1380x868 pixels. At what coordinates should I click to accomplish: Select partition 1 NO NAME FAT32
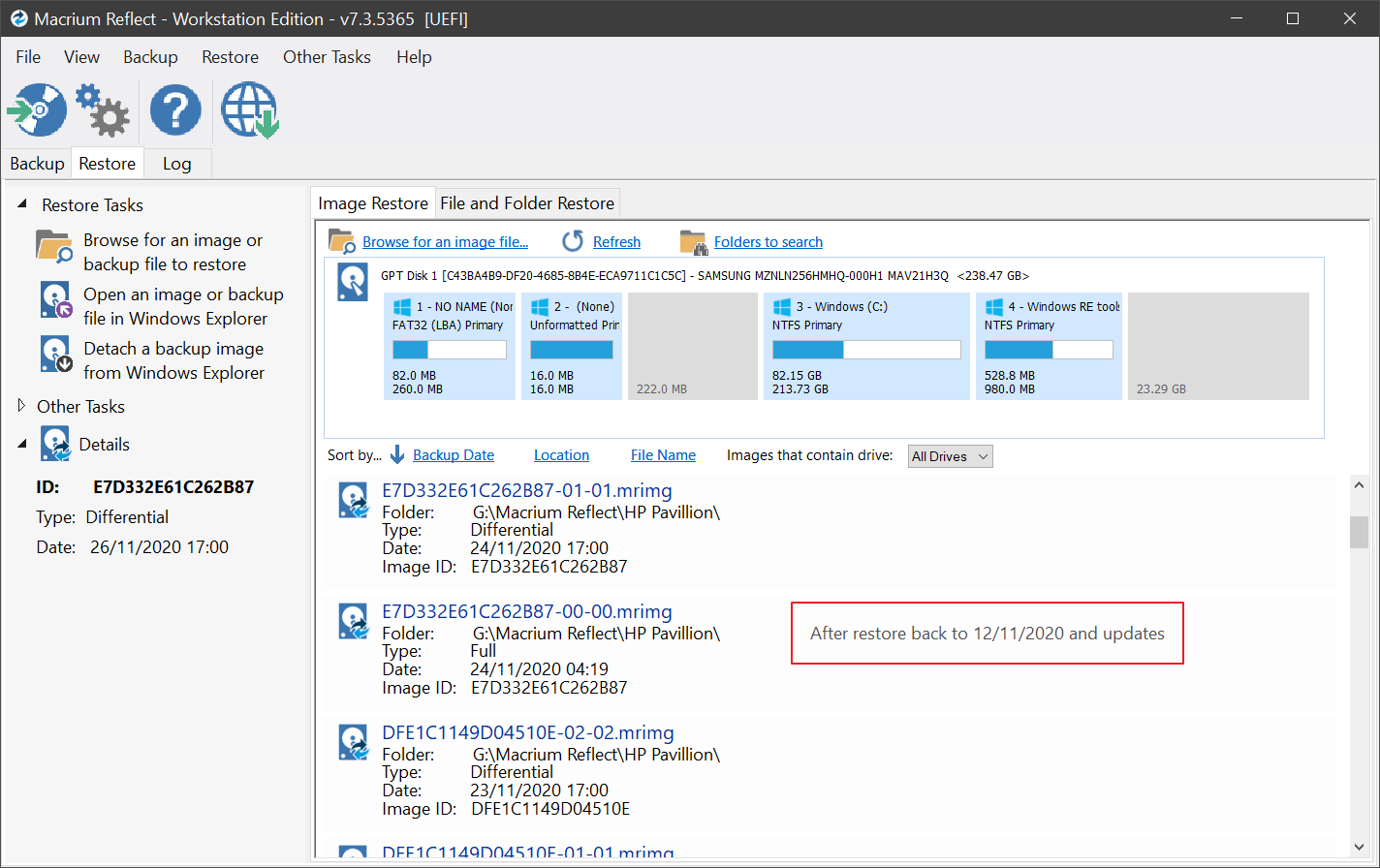coord(450,346)
